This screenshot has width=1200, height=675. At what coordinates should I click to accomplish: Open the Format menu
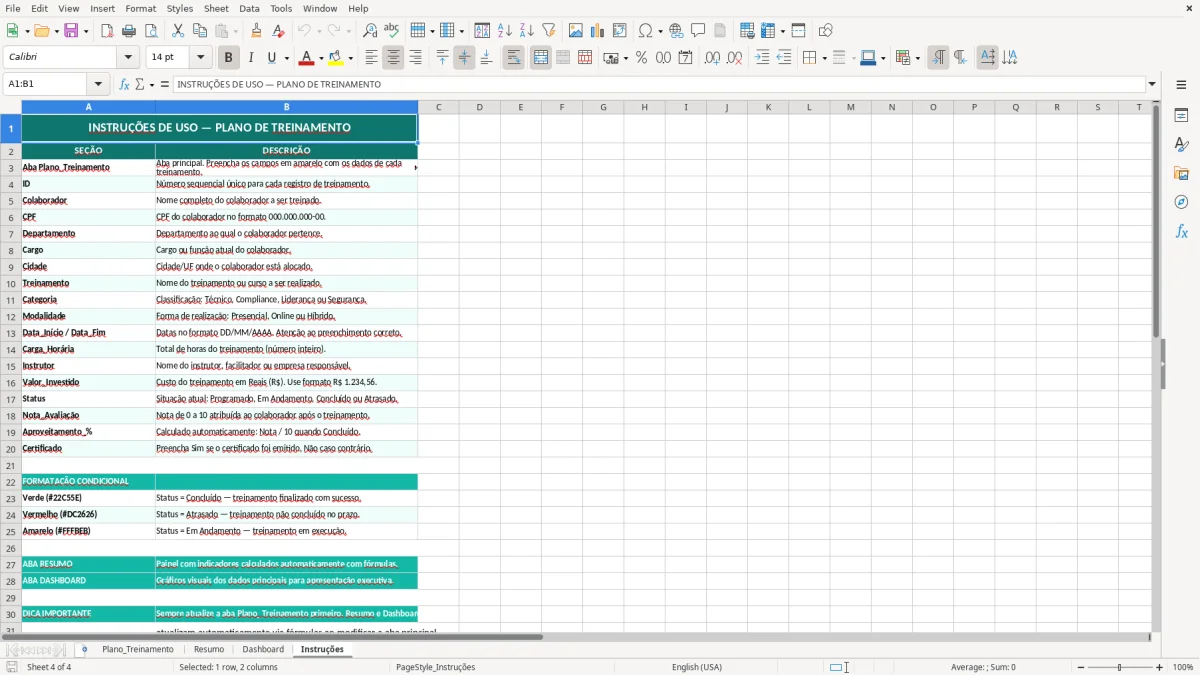[141, 8]
